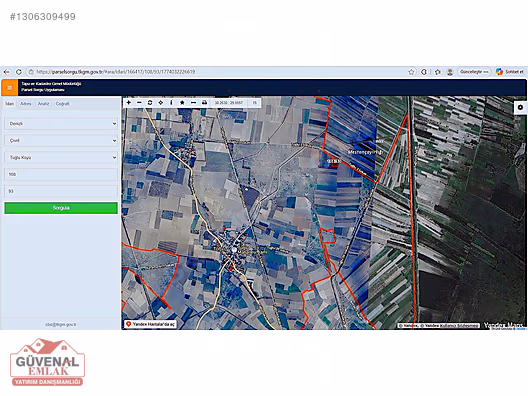Click the map zoom level box showing 15
Screen dimensions: 528x396
pos(255,102)
